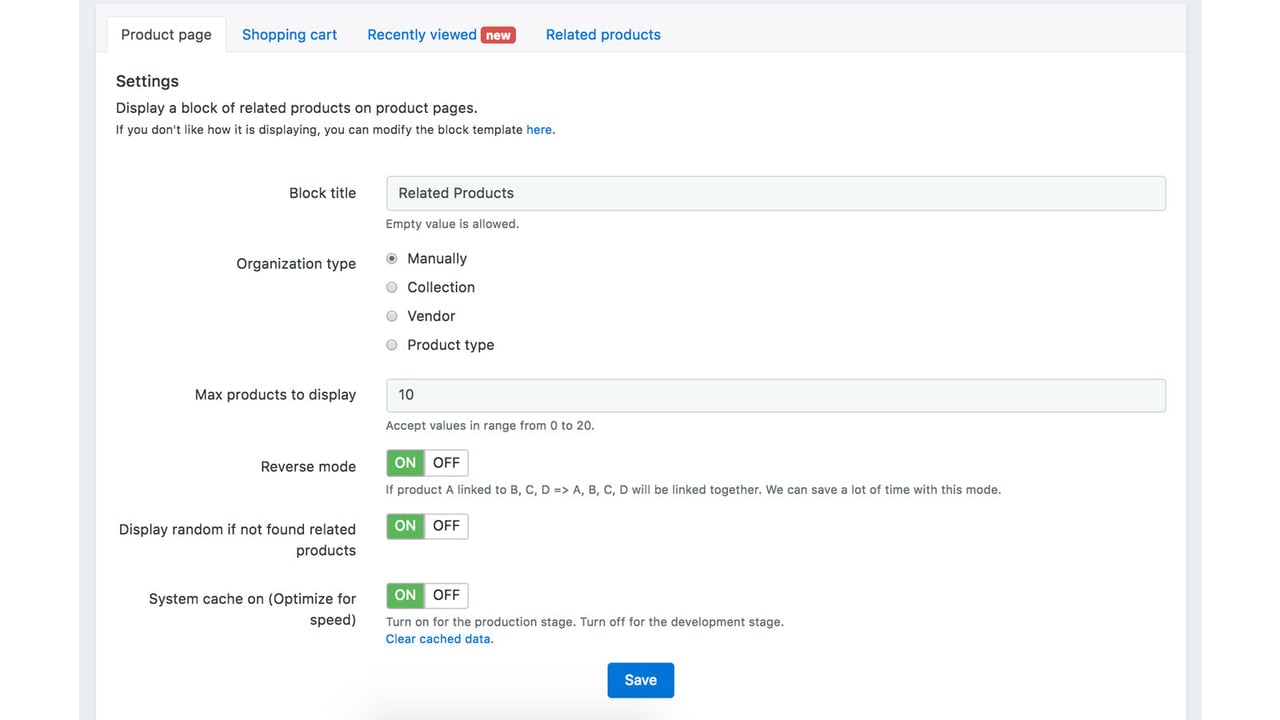Switch Reverse mode to OFF
1280x720 pixels.
[446, 463]
